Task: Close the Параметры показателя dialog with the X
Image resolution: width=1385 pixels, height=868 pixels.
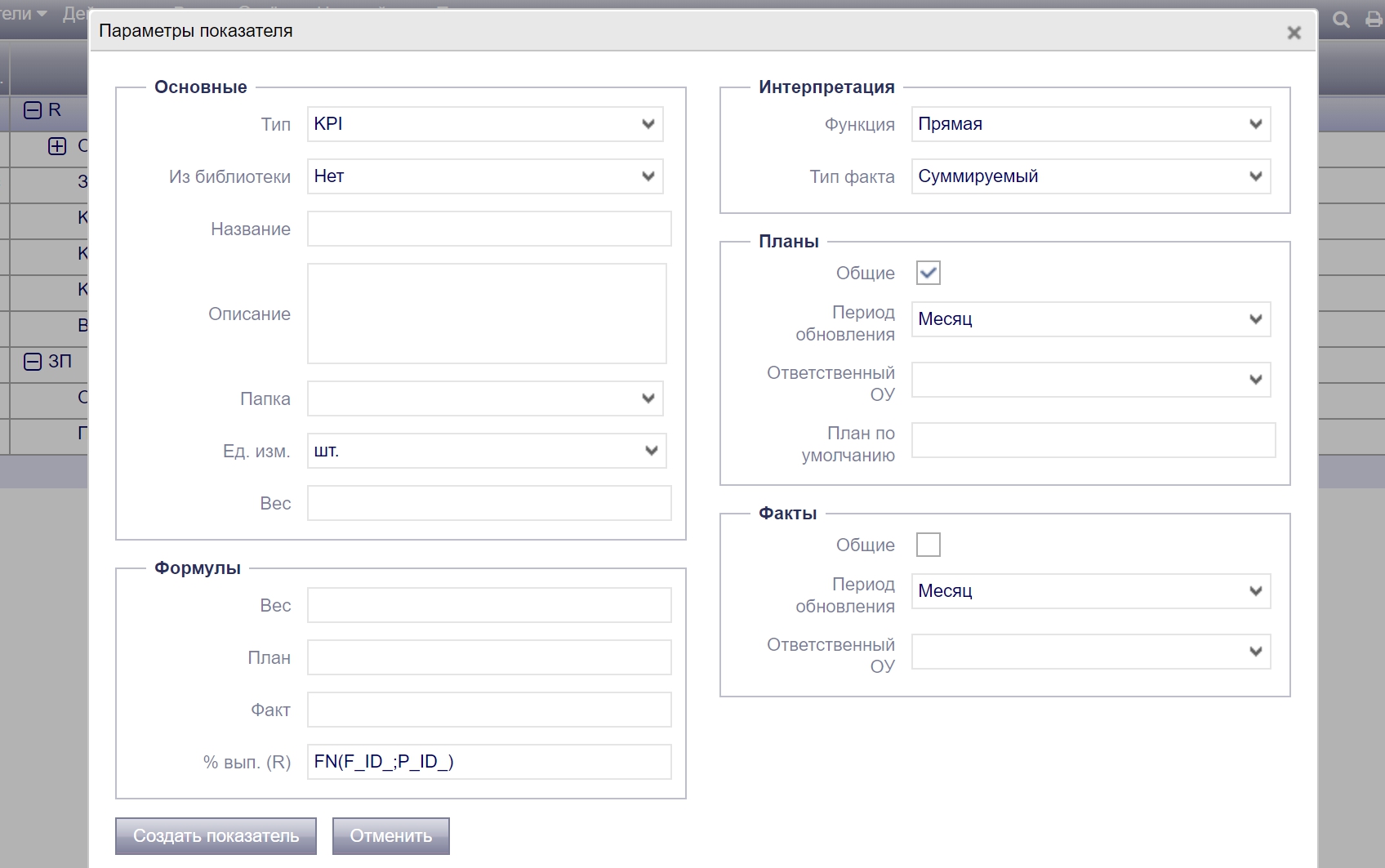Action: 1294,33
